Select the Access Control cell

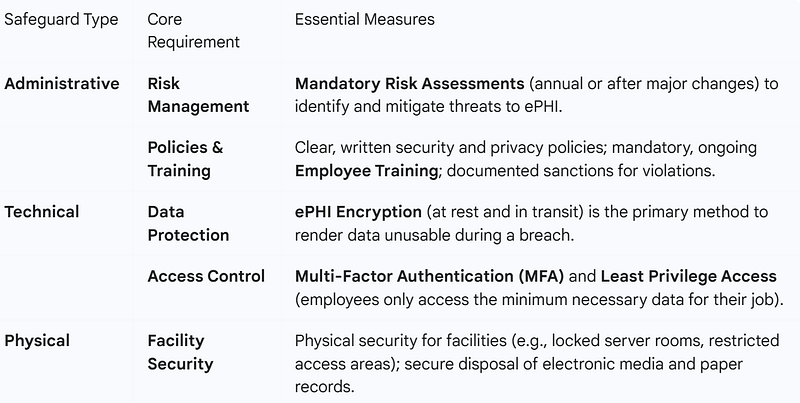click(x=206, y=276)
